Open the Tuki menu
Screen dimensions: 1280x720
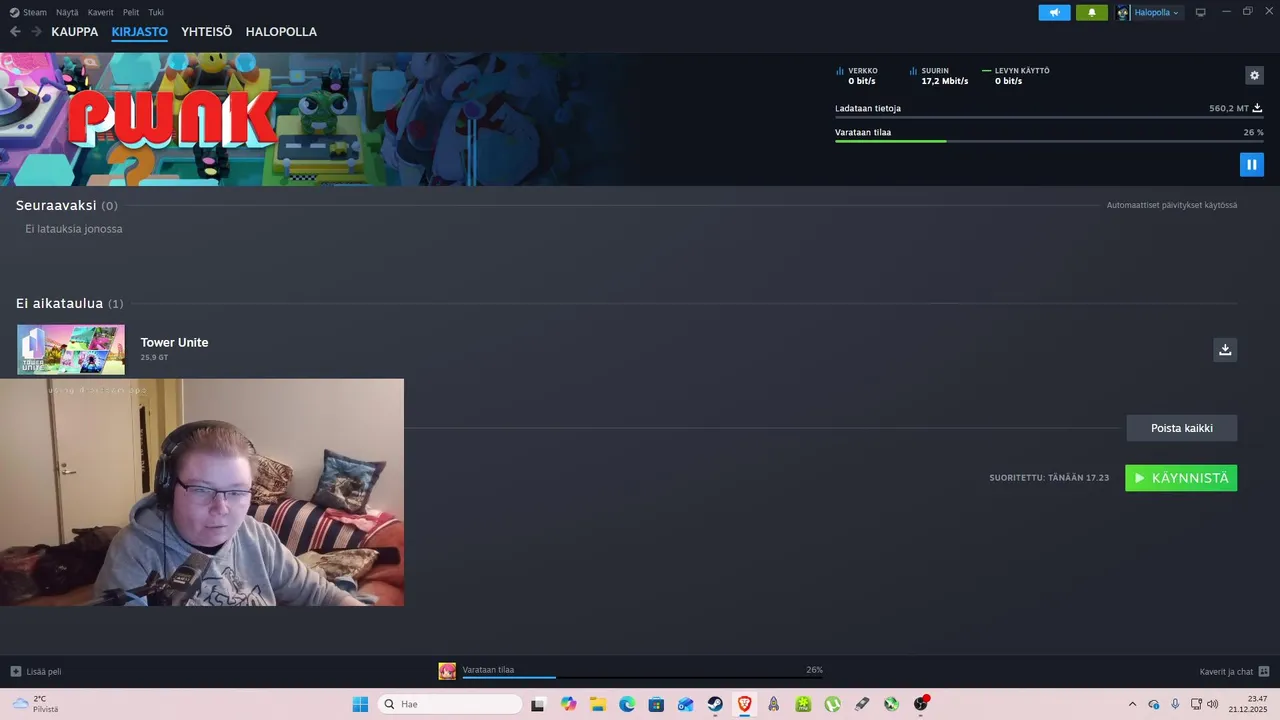[156, 12]
